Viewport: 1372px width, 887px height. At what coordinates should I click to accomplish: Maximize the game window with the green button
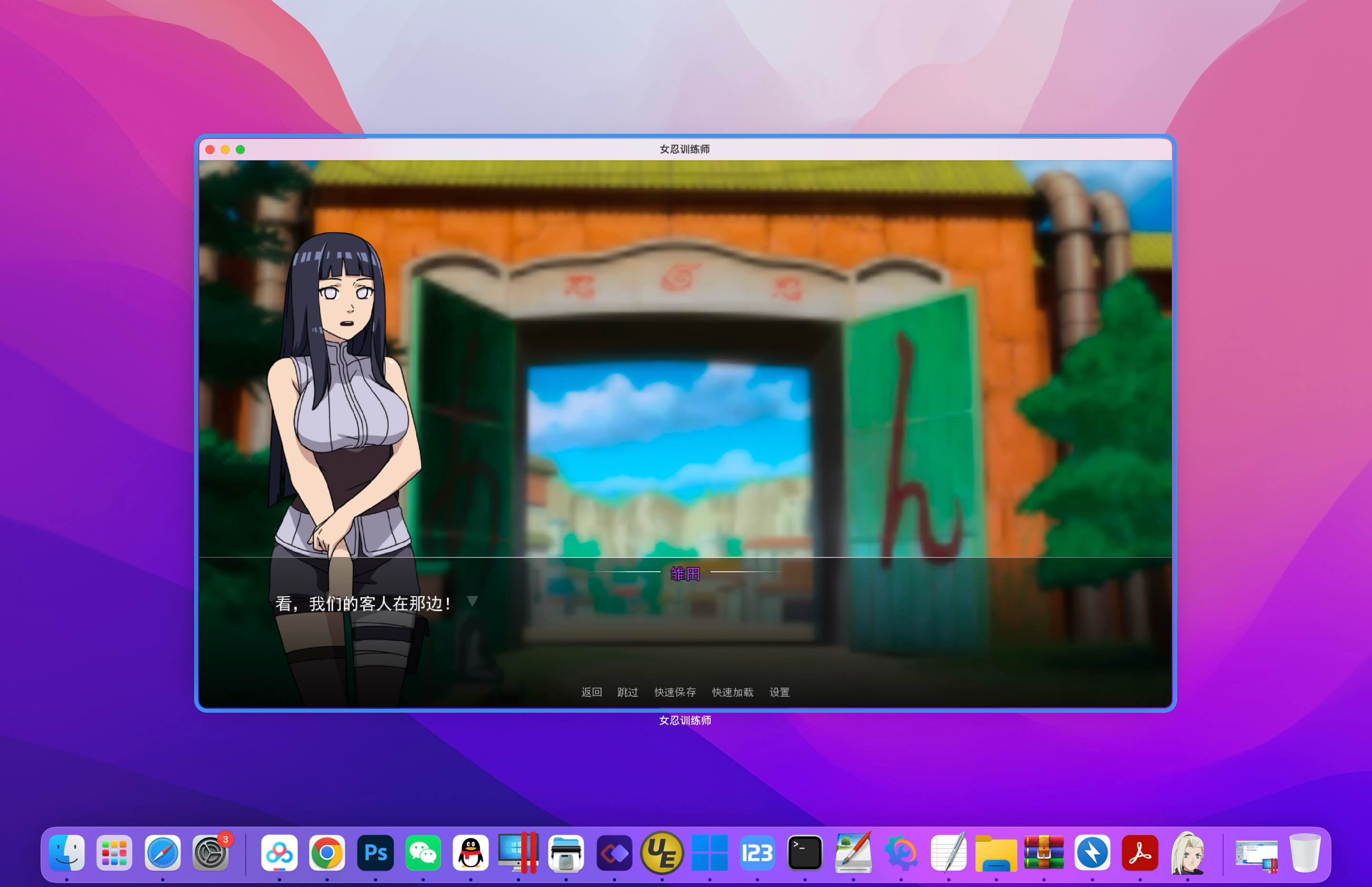click(x=240, y=150)
